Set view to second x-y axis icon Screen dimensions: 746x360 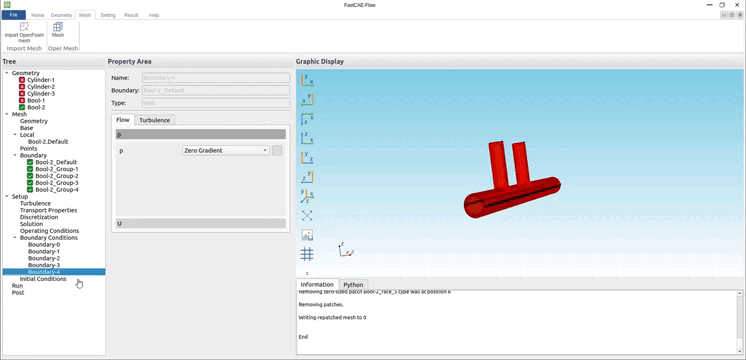coord(307,99)
